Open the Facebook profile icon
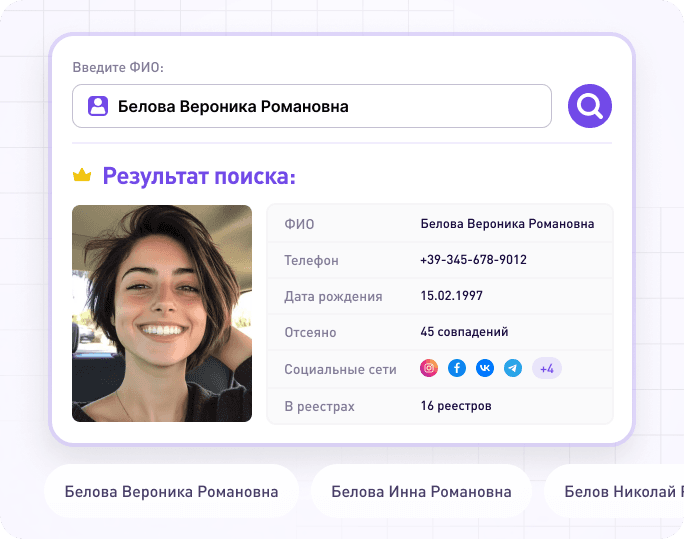The height and width of the screenshot is (539, 684). click(x=457, y=369)
